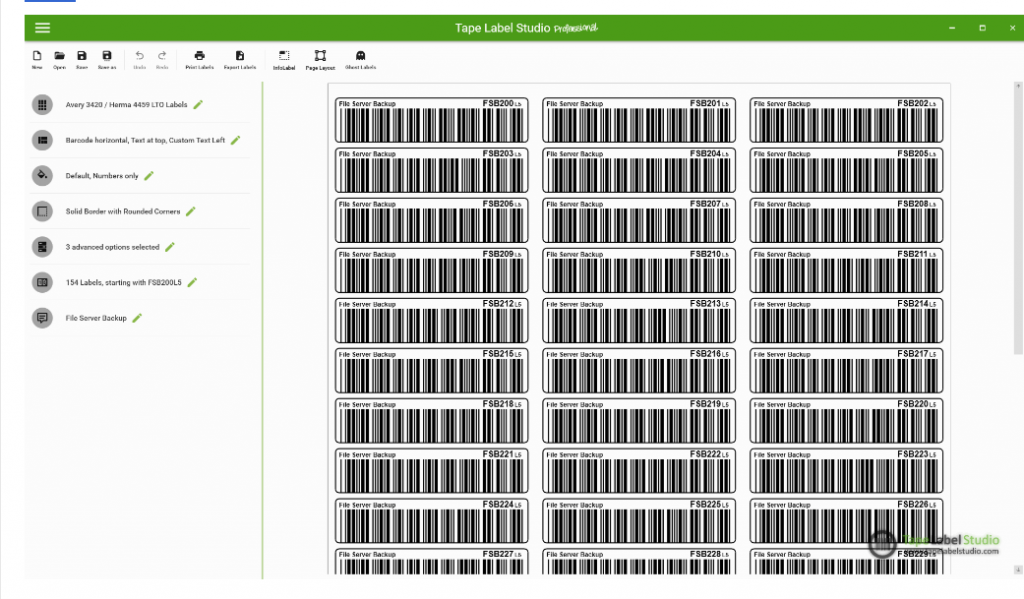Select the border style icon
Image resolution: width=1024 pixels, height=599 pixels.
tap(42, 211)
